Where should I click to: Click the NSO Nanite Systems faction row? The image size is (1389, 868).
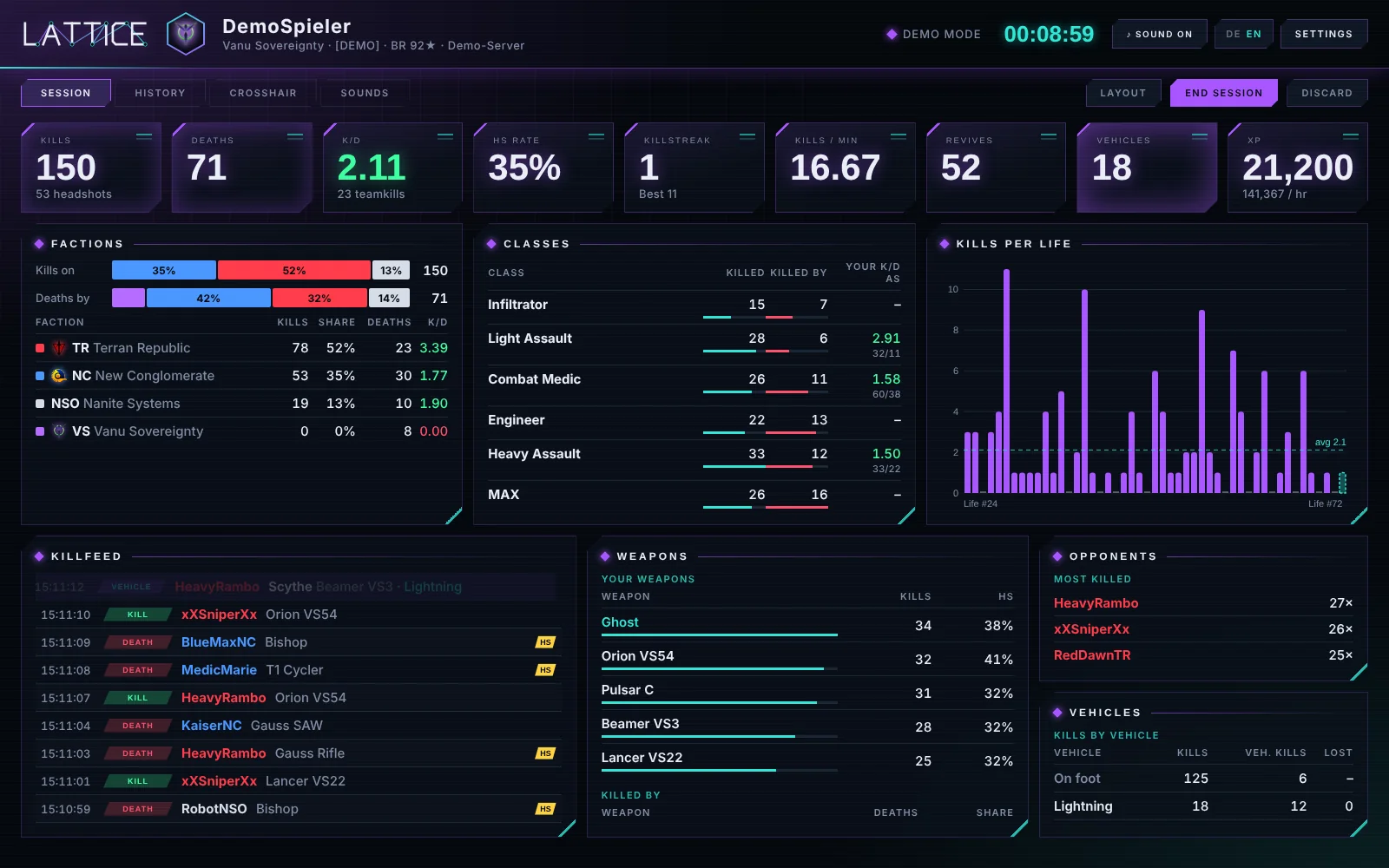click(241, 404)
